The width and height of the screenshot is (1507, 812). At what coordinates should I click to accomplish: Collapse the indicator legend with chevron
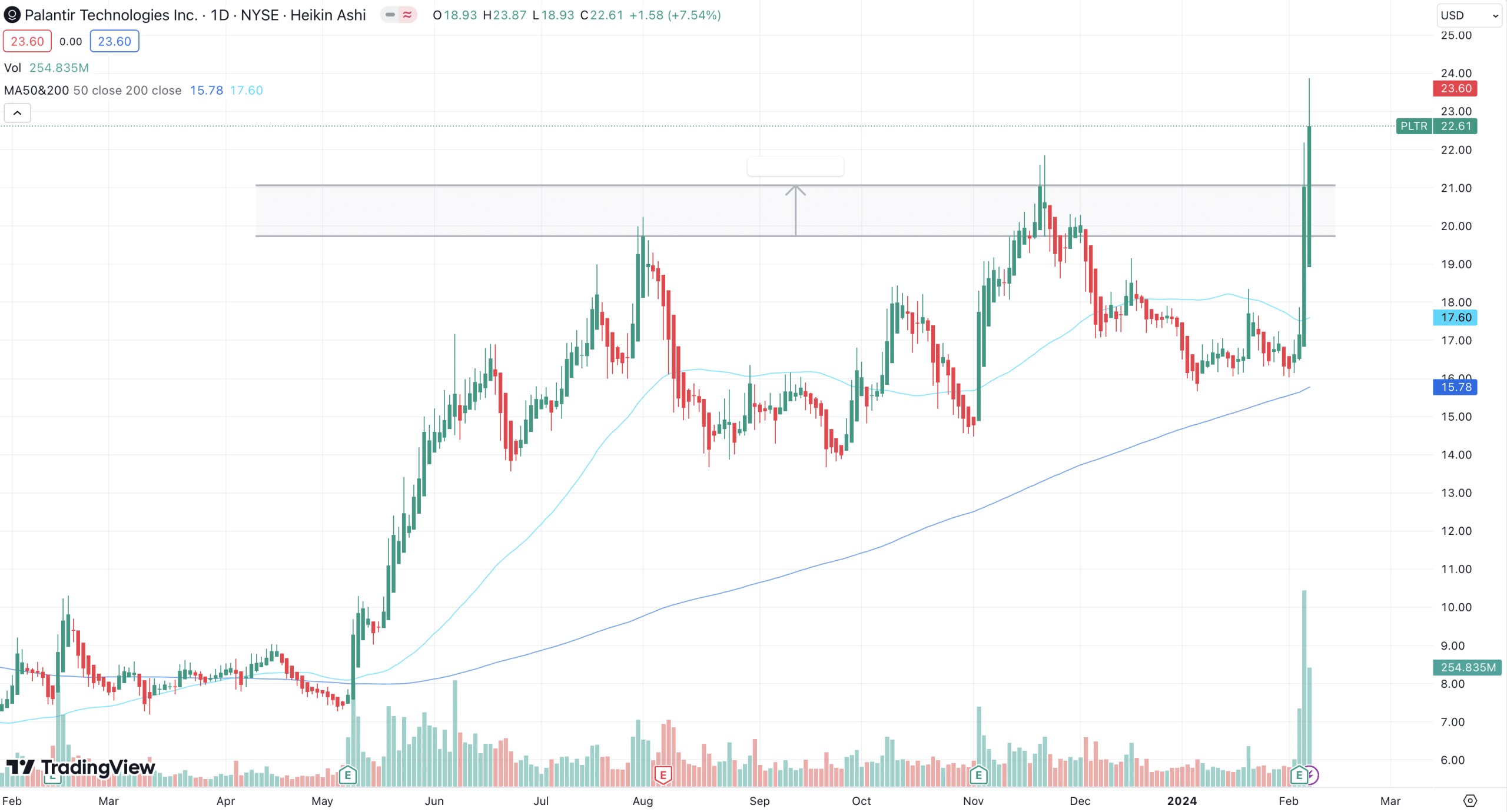click(18, 113)
